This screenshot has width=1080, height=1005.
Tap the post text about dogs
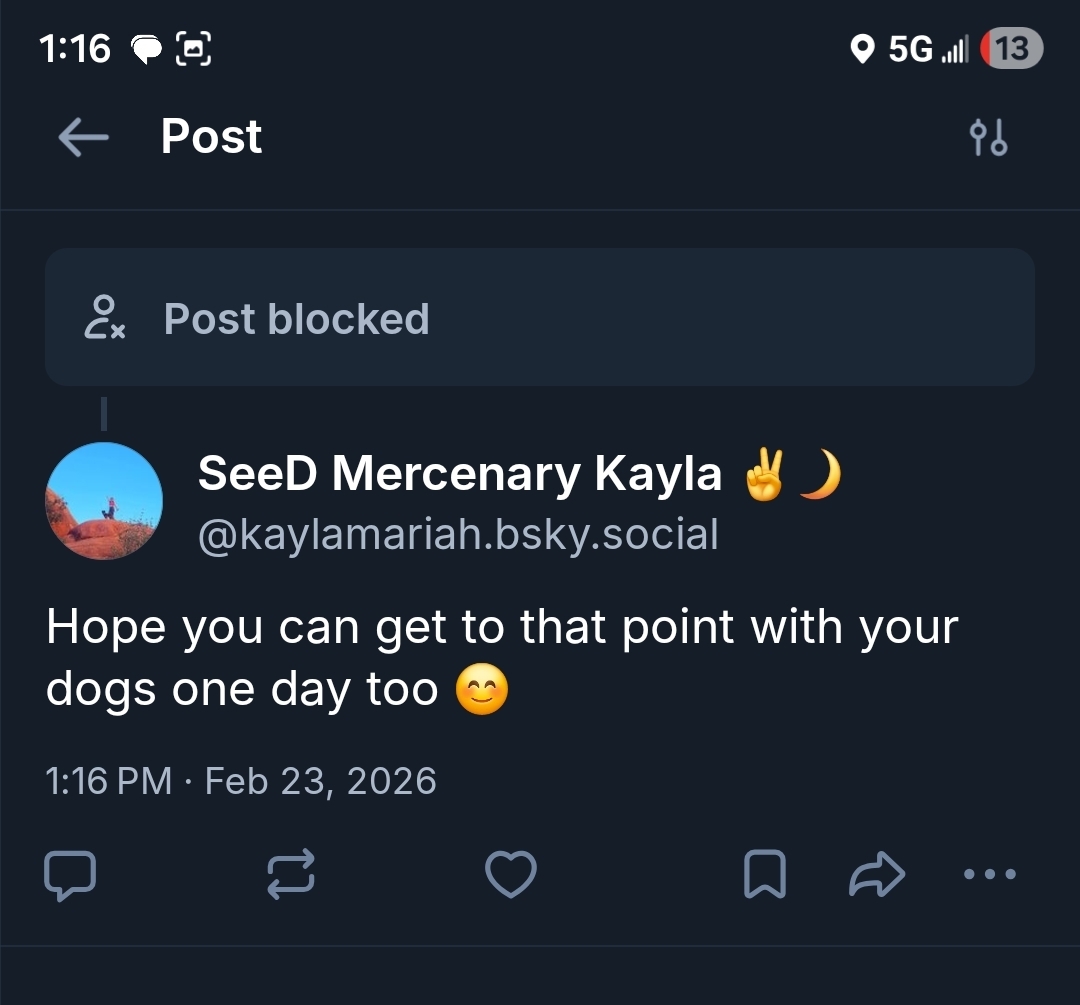[x=500, y=658]
